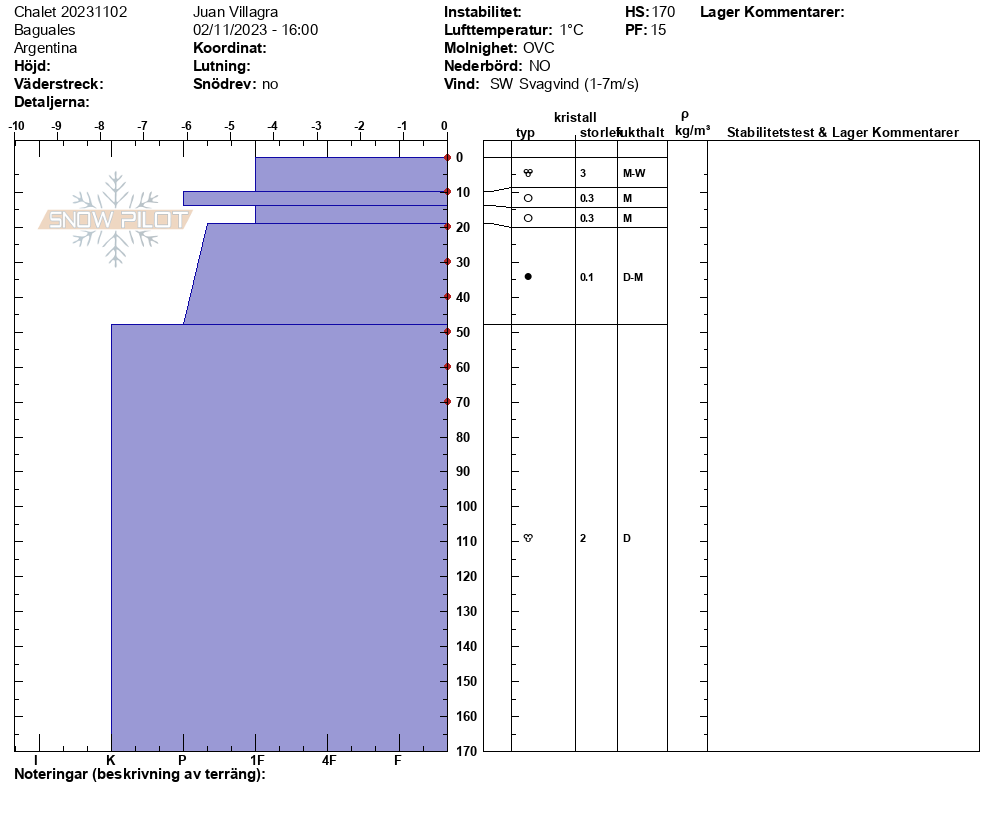Select the D-M moisture value
Viewport: 994px width, 840px height.
(x=632, y=277)
